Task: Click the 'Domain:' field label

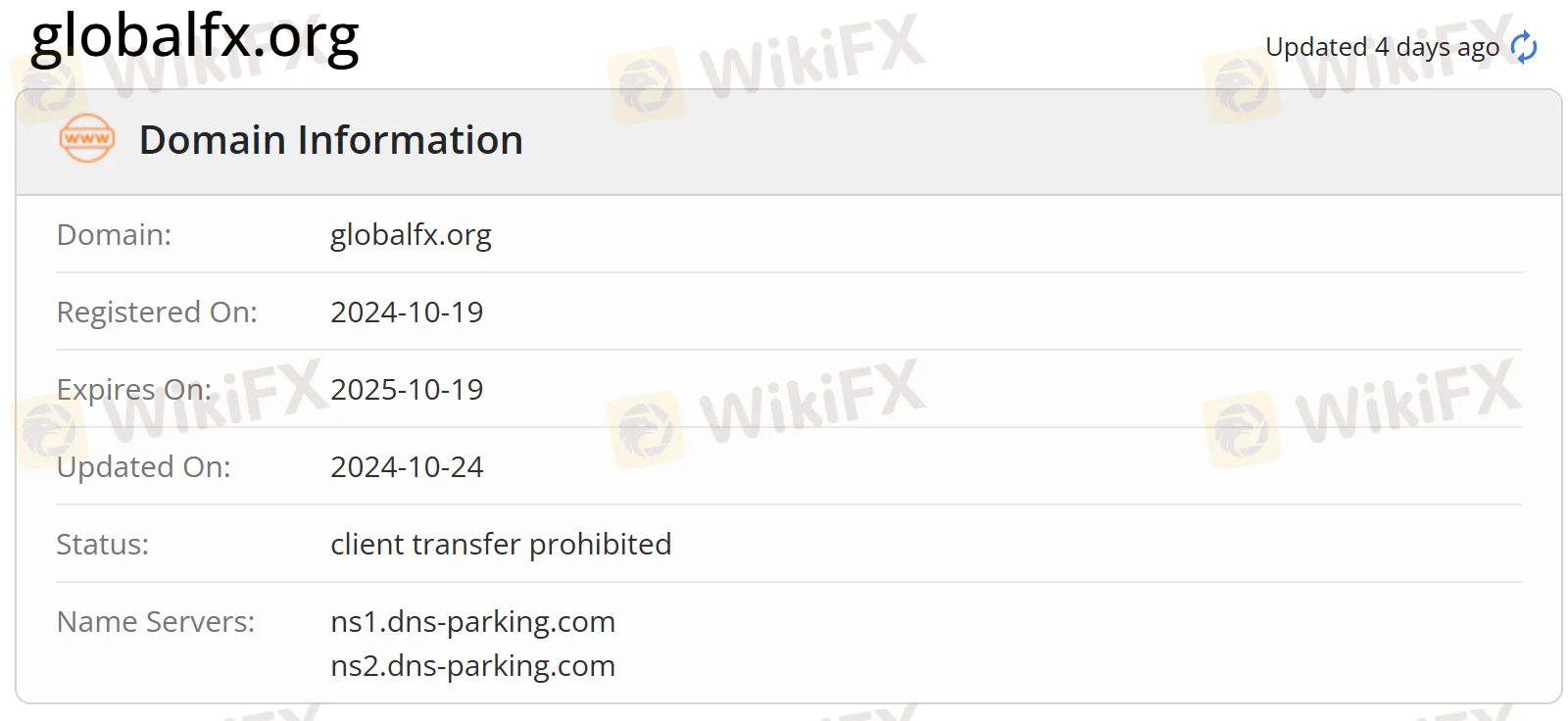Action: (x=114, y=235)
